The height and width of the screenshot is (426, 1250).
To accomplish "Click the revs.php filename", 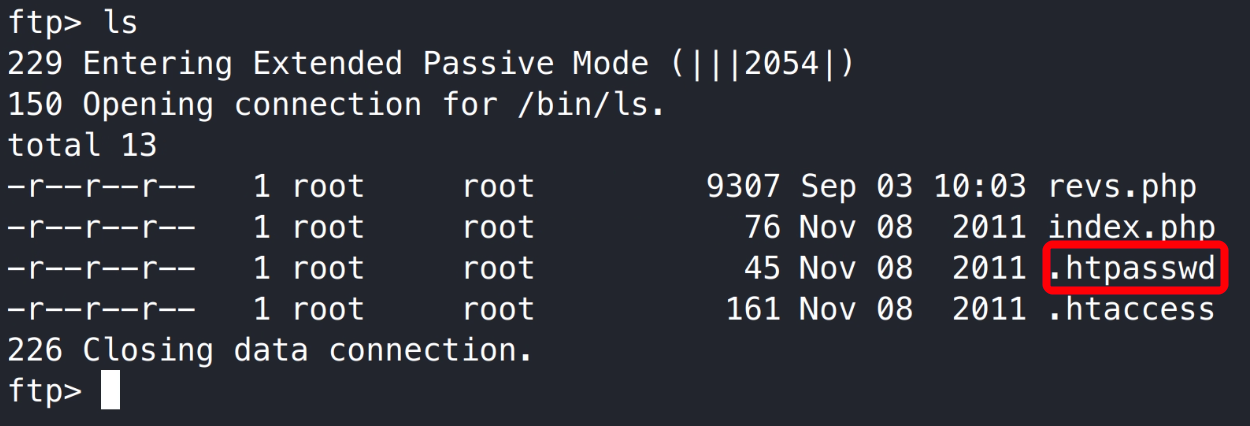I will pyautogui.click(x=1122, y=187).
